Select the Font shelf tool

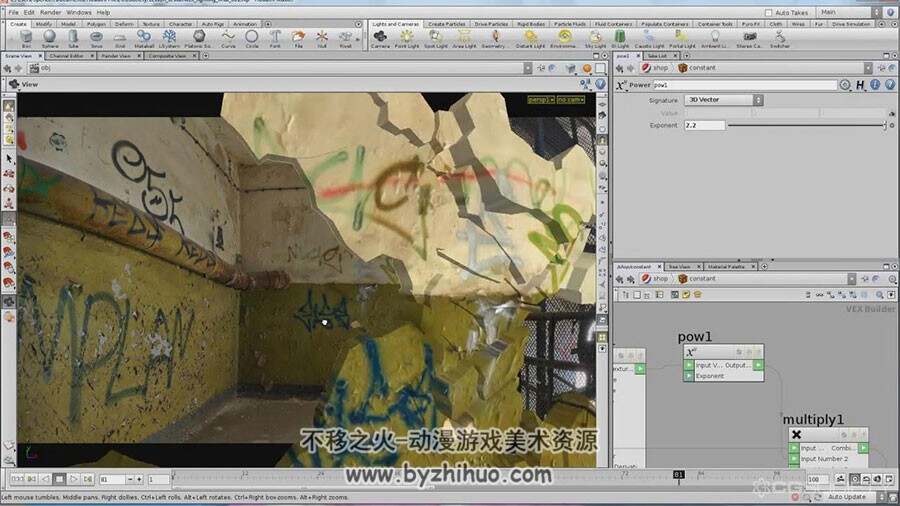point(275,39)
